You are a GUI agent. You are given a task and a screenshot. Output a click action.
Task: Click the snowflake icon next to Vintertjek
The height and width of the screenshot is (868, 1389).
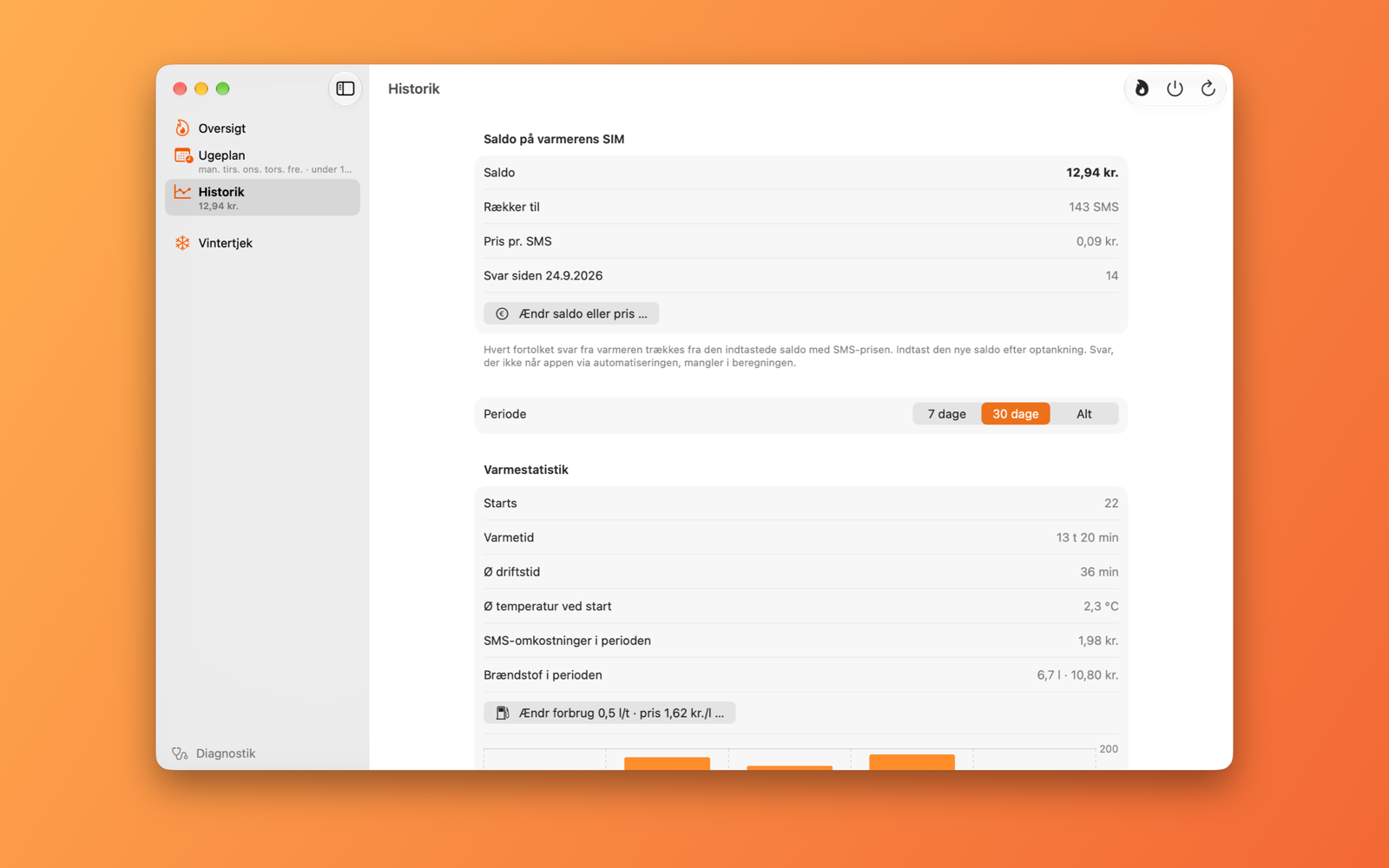[182, 243]
